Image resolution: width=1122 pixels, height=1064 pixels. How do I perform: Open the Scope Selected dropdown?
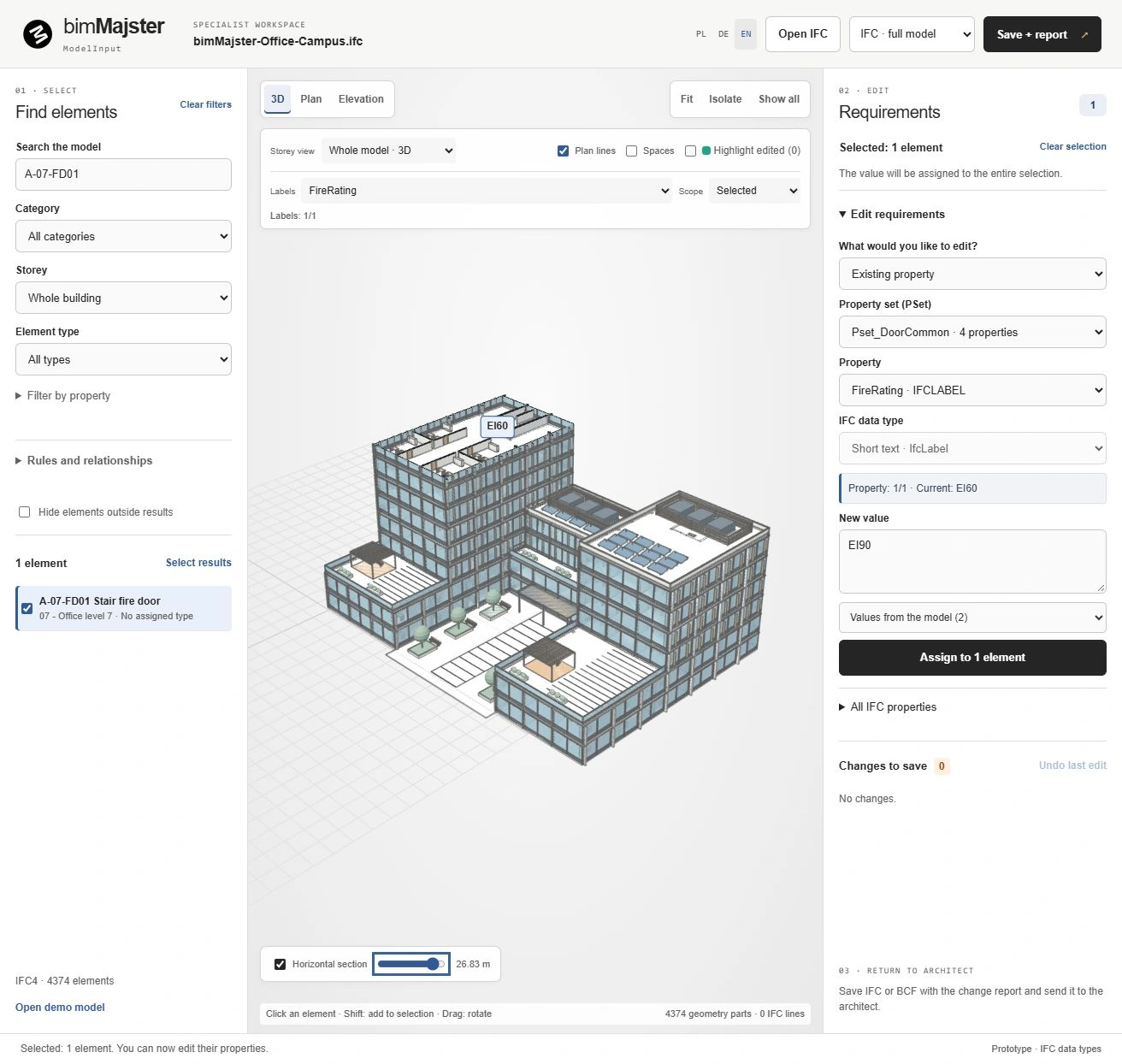[754, 191]
